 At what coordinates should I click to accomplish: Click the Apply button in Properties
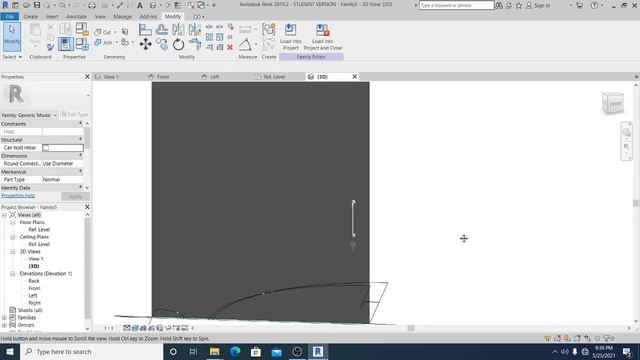(75, 196)
